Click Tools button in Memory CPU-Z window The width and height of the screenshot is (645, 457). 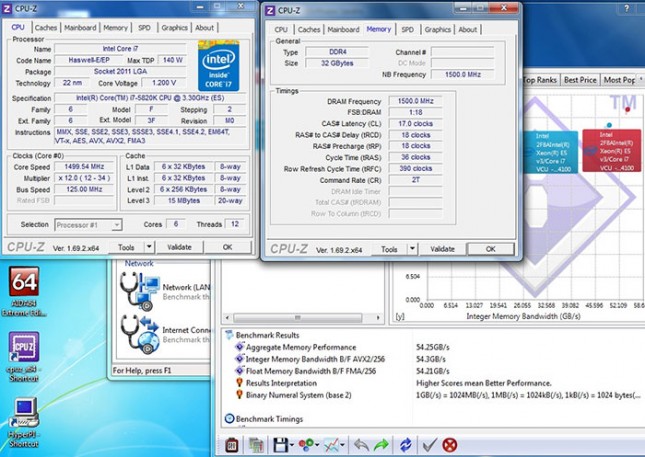(x=389, y=249)
